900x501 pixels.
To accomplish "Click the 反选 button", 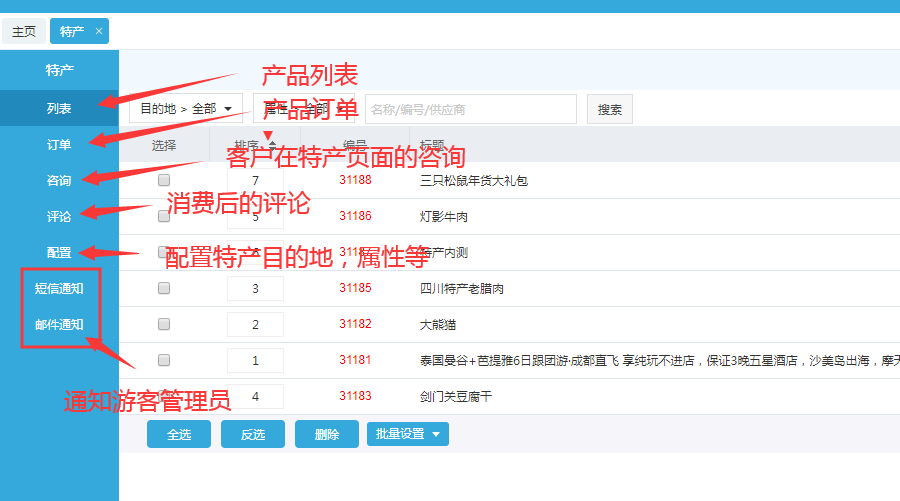I will (252, 434).
